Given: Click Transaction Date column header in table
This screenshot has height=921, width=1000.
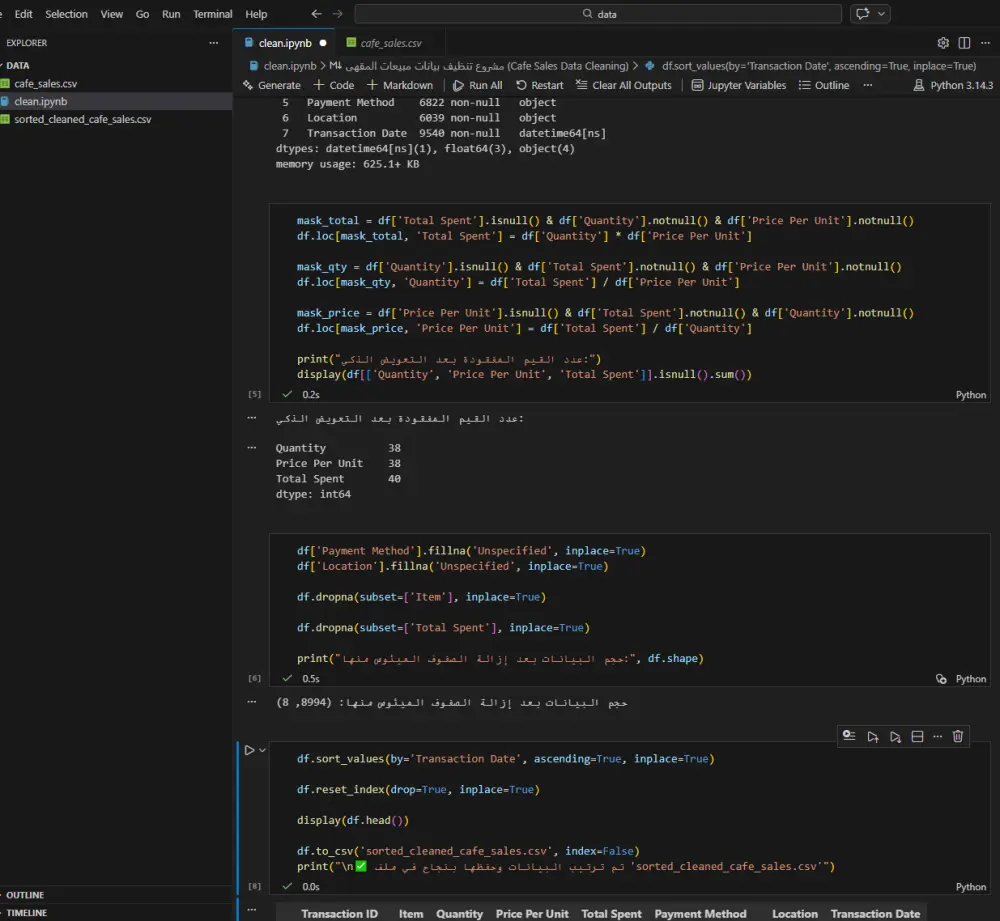Looking at the screenshot, I should pos(875,914).
